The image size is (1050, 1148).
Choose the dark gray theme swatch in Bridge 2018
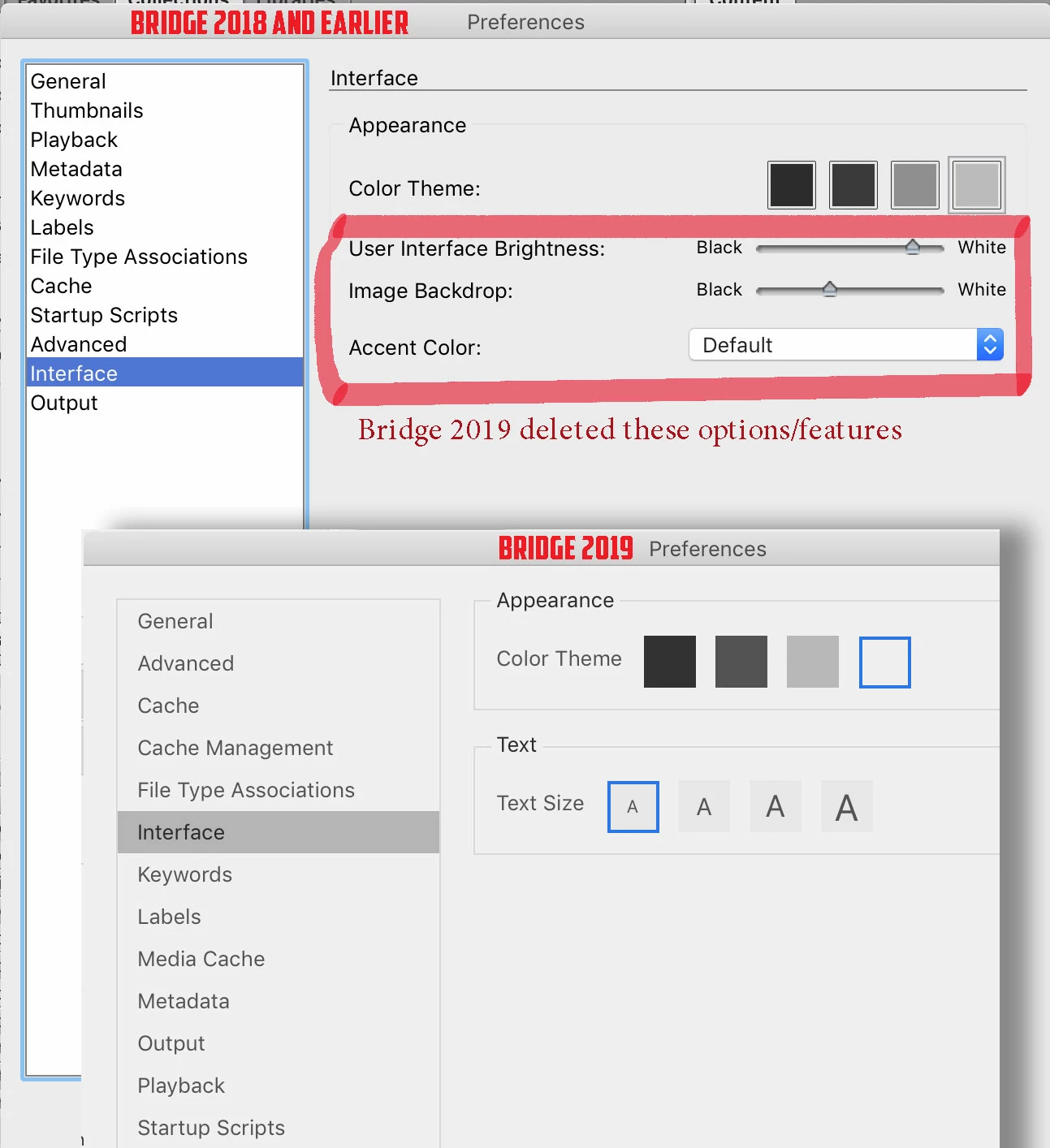853,185
